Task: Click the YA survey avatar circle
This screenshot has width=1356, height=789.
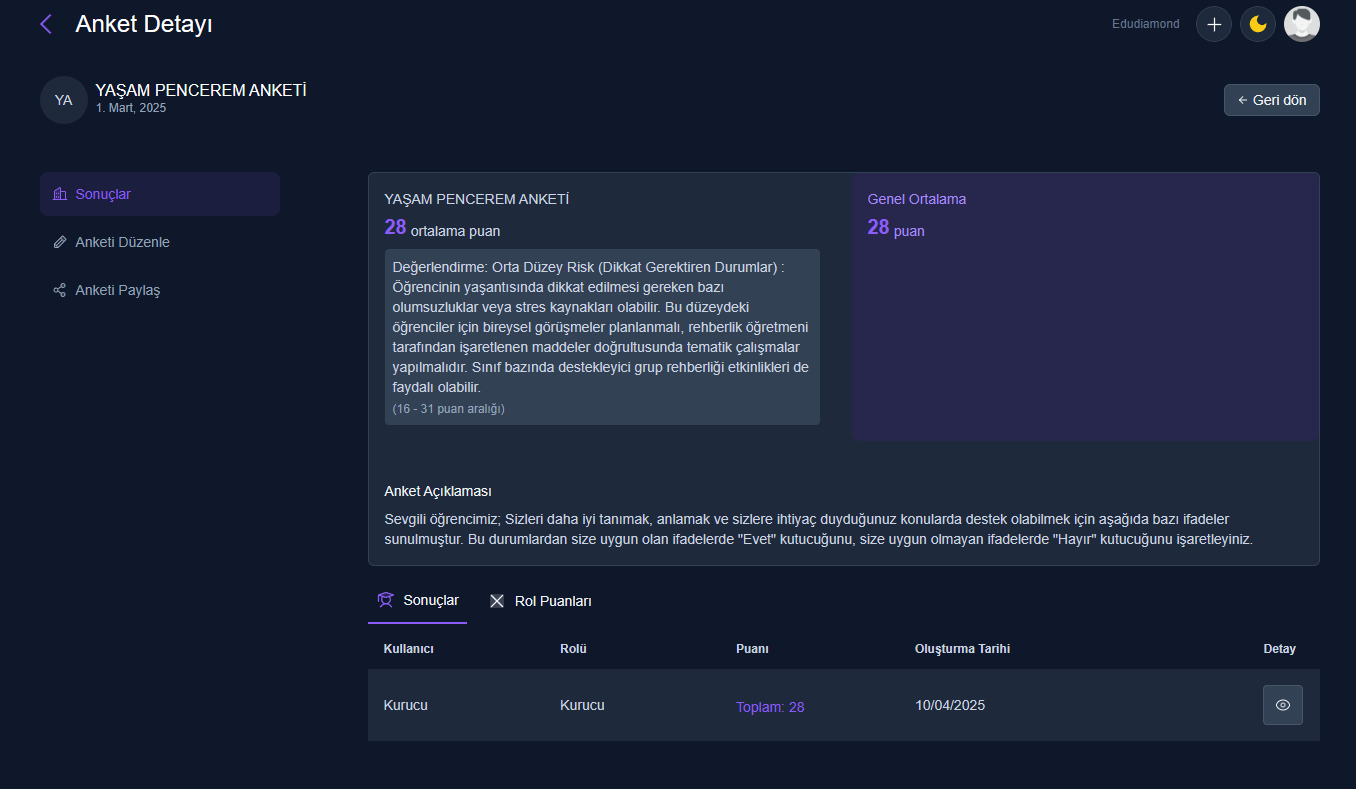Action: tap(63, 100)
